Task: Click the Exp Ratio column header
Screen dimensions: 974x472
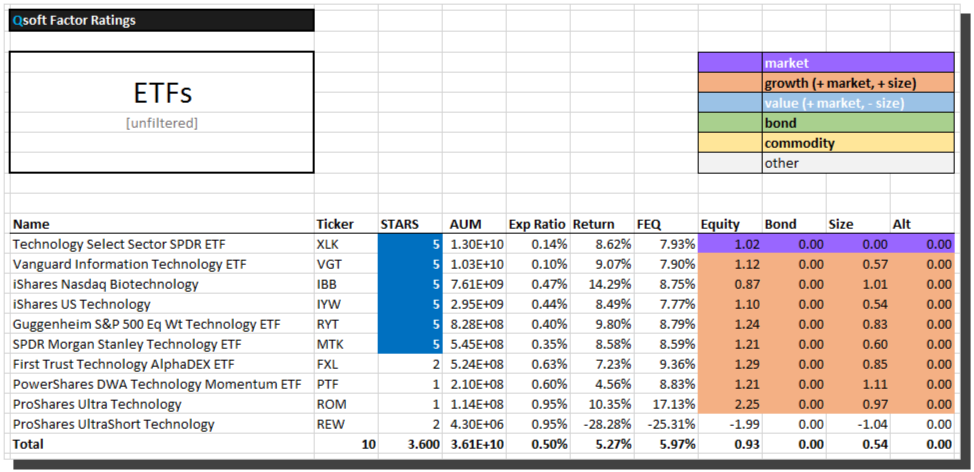Action: coord(538,224)
